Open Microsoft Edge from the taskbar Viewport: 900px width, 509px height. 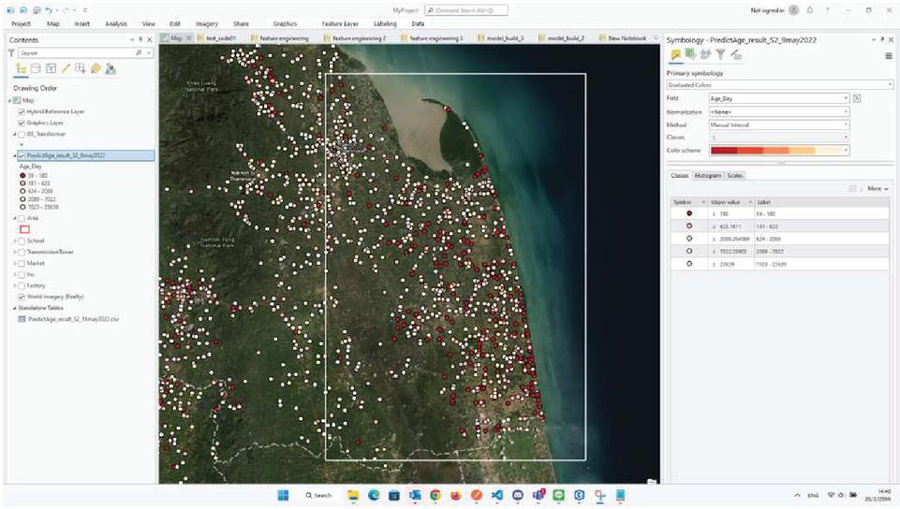374,495
